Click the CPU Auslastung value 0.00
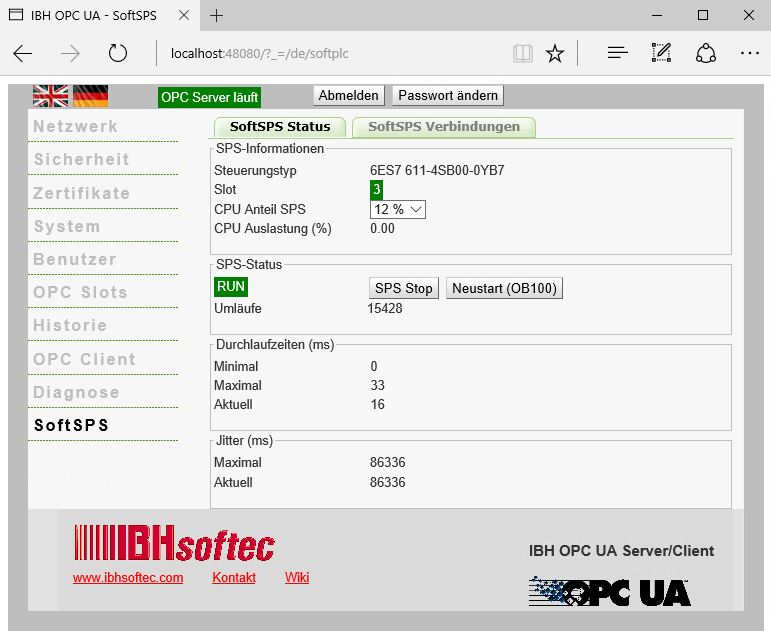Viewport: 771px width, 638px height. (382, 229)
